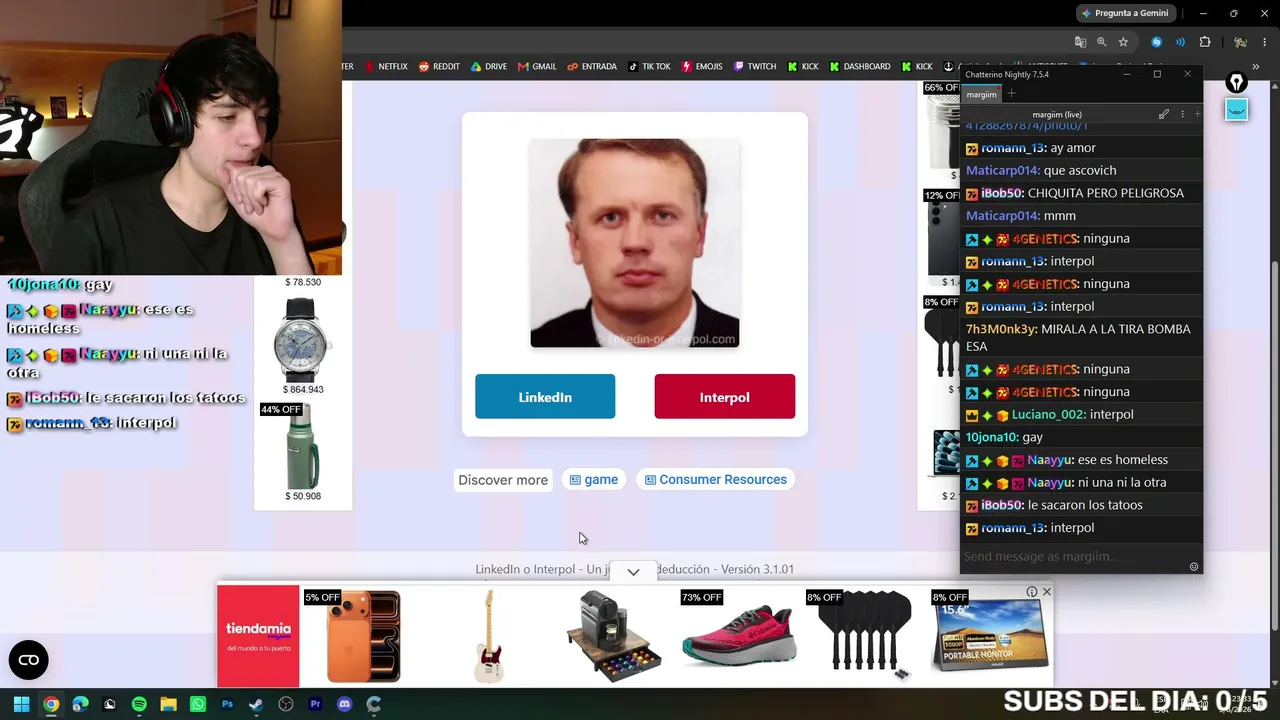Click 7h3M0nk3y username in Chatterino chat
Image resolution: width=1280 pixels, height=720 pixels.
[x=1000, y=329]
